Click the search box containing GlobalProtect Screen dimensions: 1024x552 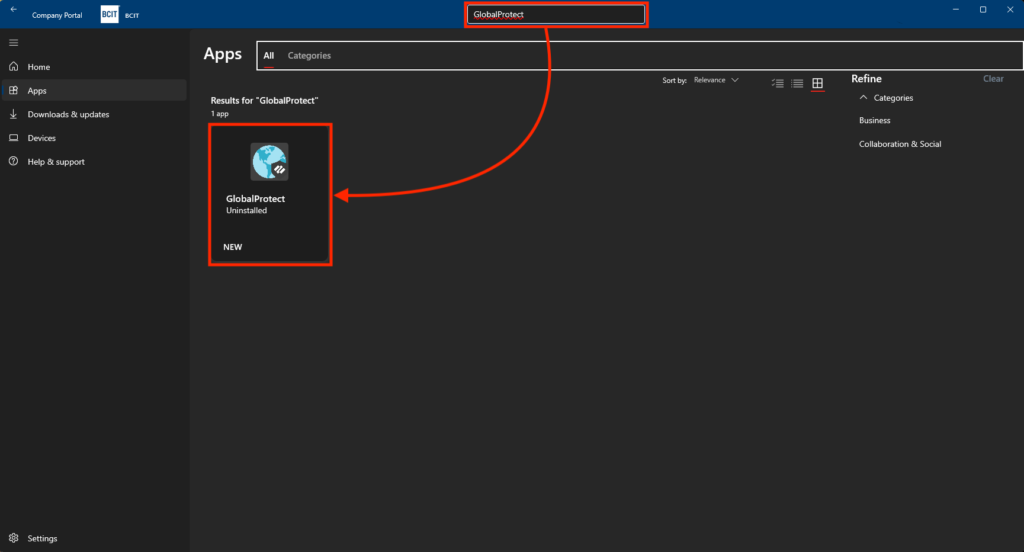tap(556, 14)
